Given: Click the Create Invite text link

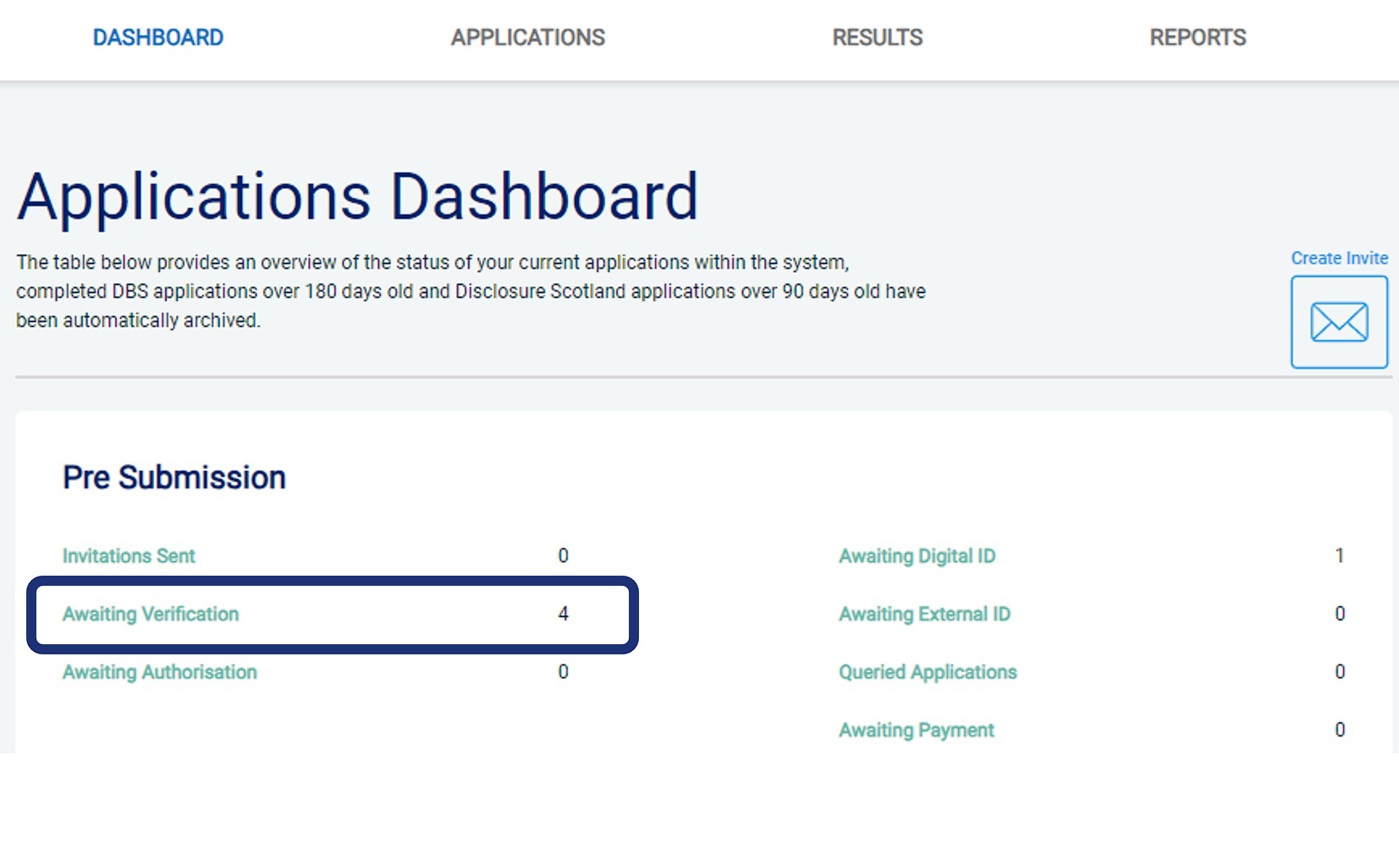Looking at the screenshot, I should coord(1339,258).
